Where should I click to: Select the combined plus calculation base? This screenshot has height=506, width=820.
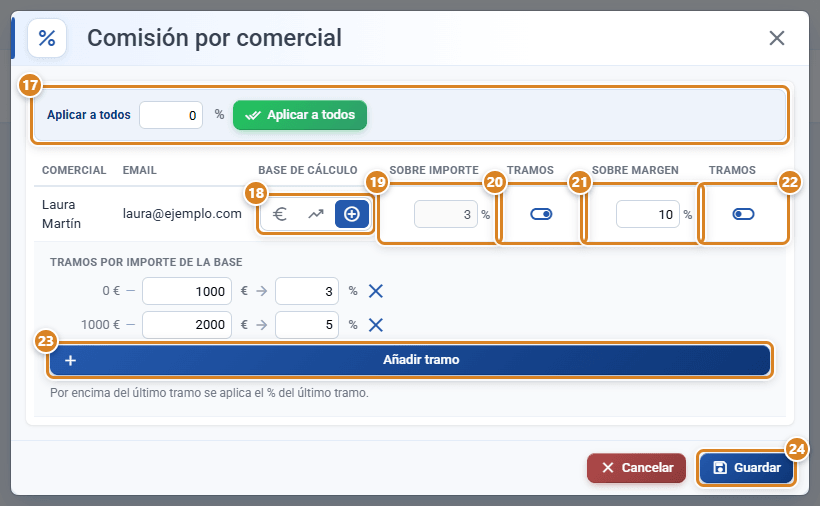(x=351, y=214)
